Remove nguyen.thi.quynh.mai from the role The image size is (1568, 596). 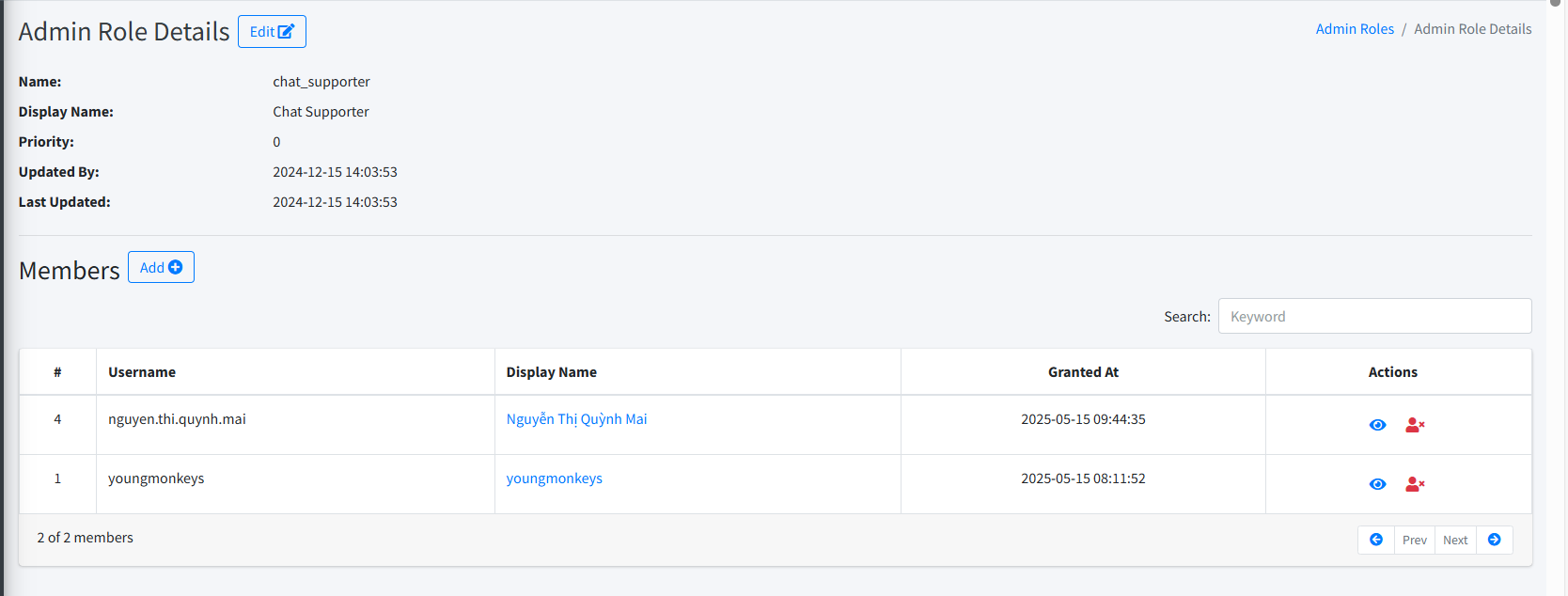point(1415,425)
